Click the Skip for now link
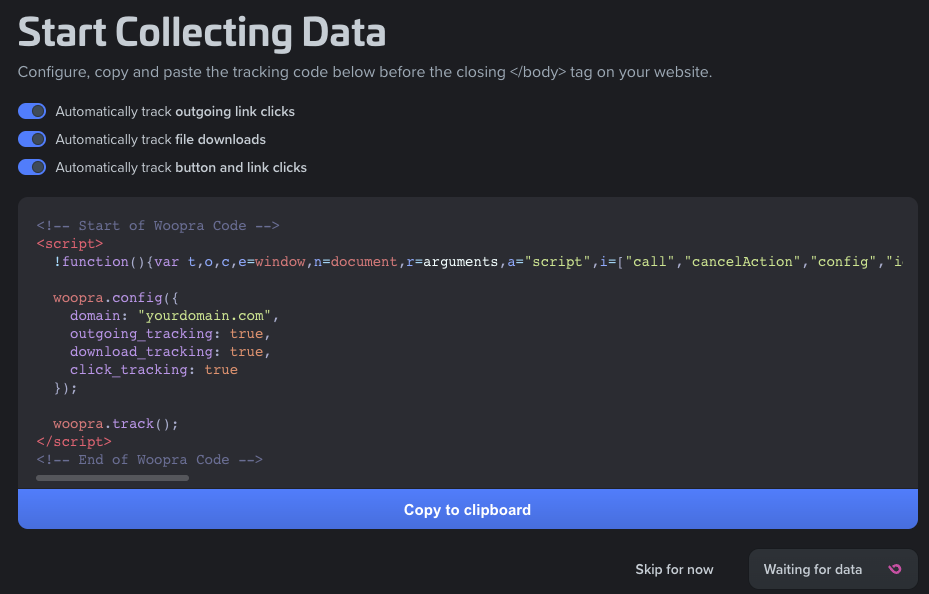 tap(674, 569)
